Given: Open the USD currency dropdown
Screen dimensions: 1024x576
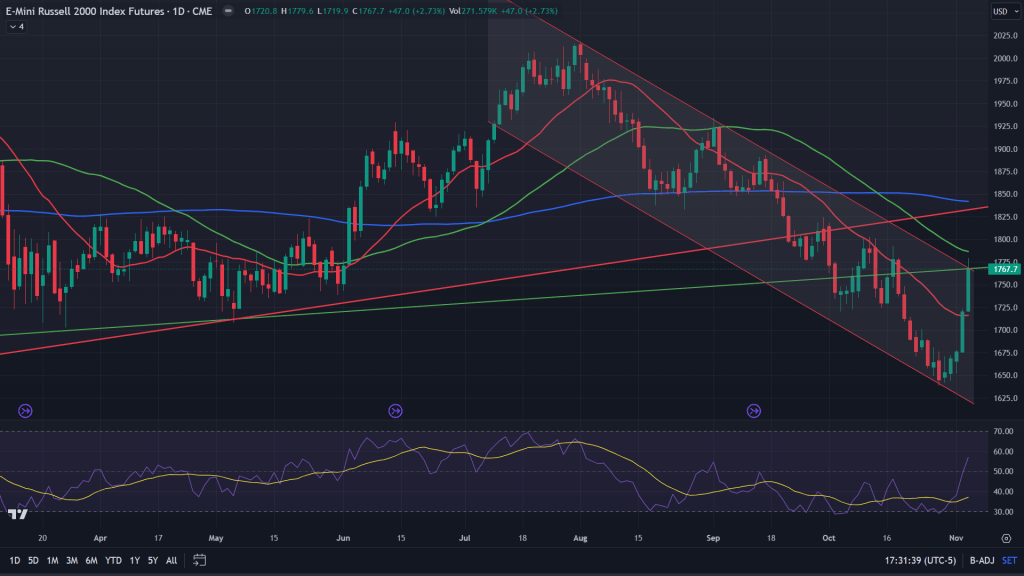Looking at the screenshot, I should (x=1002, y=12).
